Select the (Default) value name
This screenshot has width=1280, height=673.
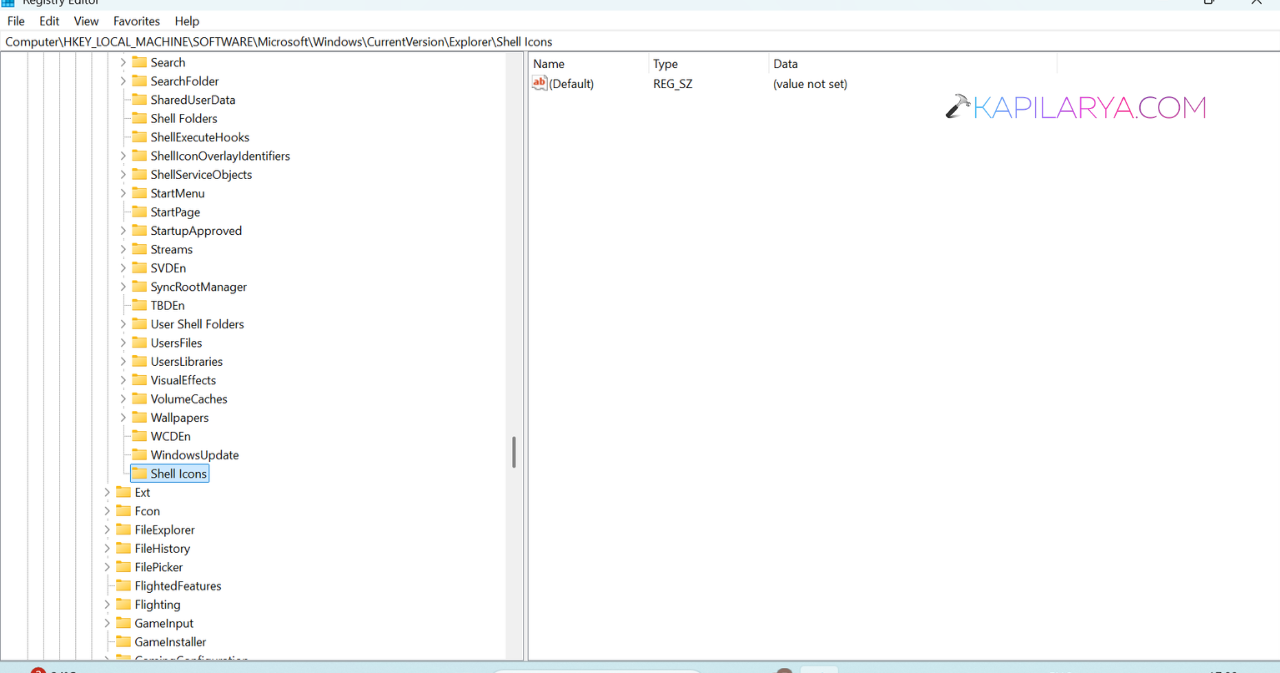coord(572,84)
